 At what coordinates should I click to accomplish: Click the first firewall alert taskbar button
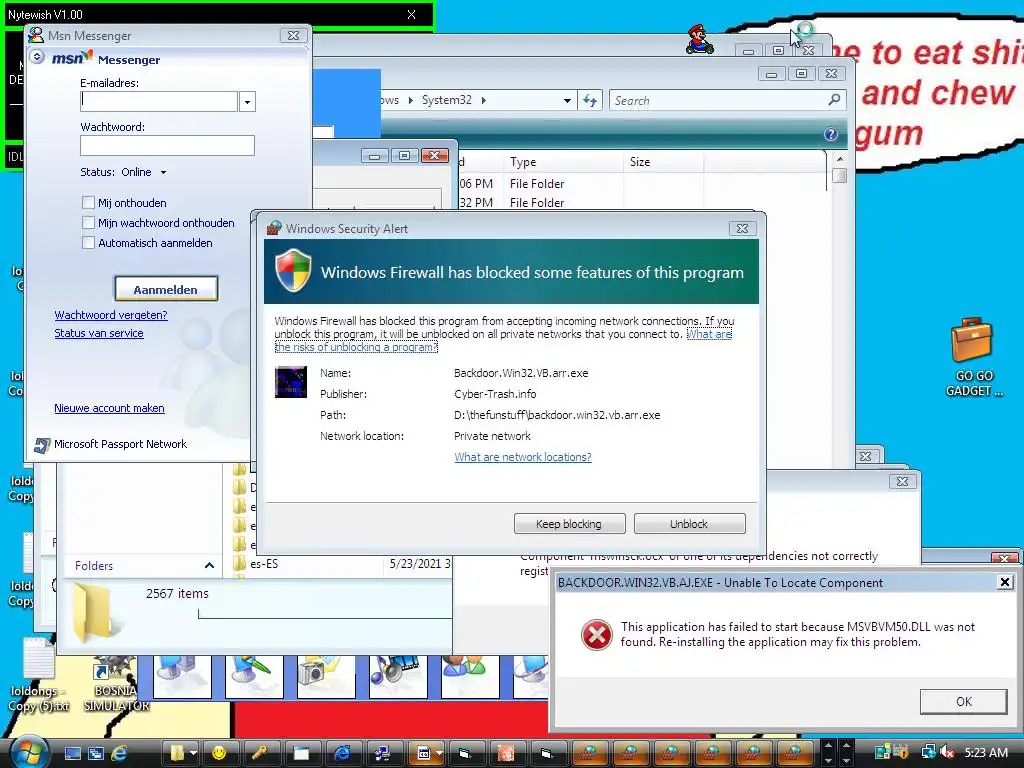[x=588, y=753]
